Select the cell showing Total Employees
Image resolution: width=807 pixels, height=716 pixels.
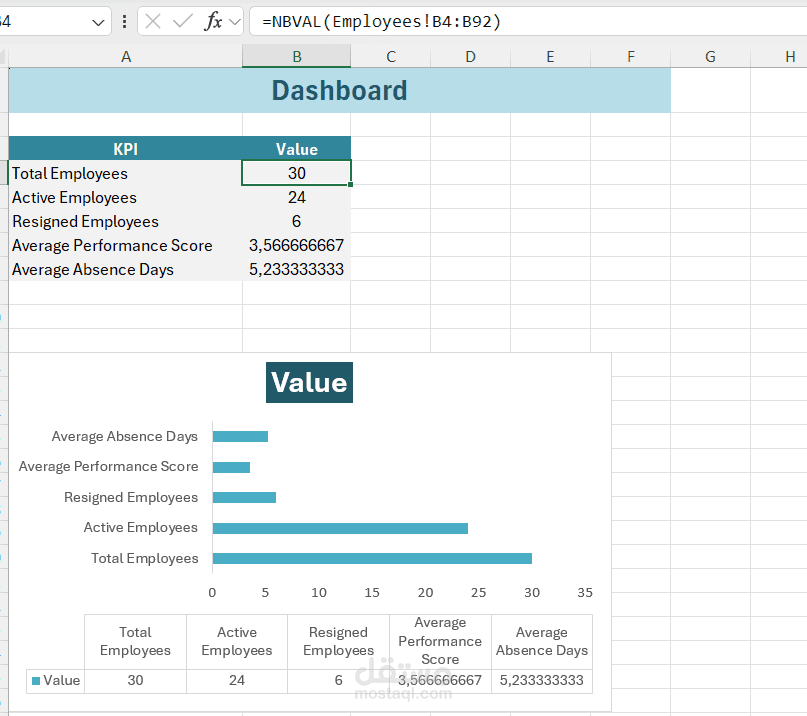coord(69,173)
